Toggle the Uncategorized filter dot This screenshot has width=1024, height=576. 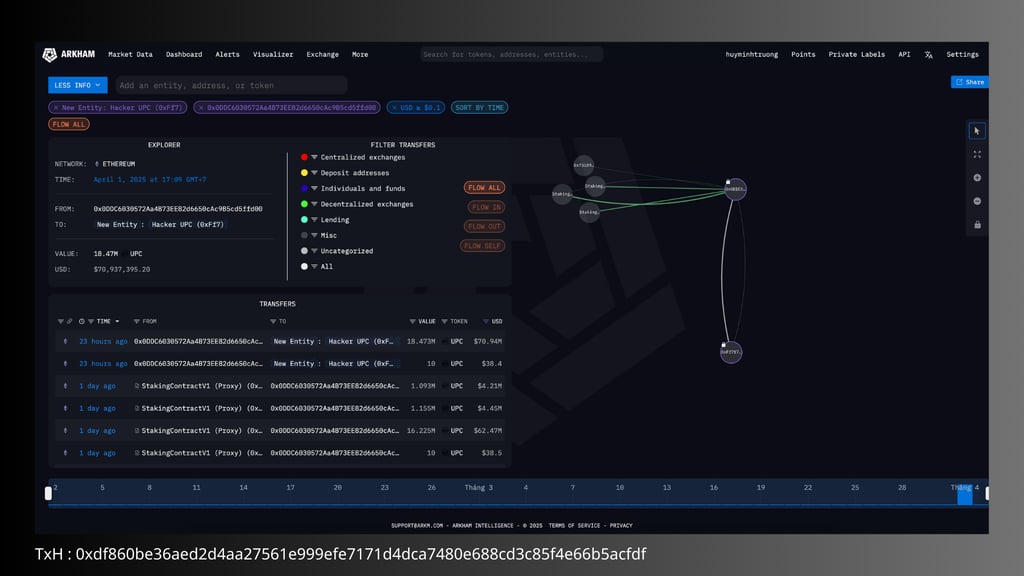(x=304, y=251)
